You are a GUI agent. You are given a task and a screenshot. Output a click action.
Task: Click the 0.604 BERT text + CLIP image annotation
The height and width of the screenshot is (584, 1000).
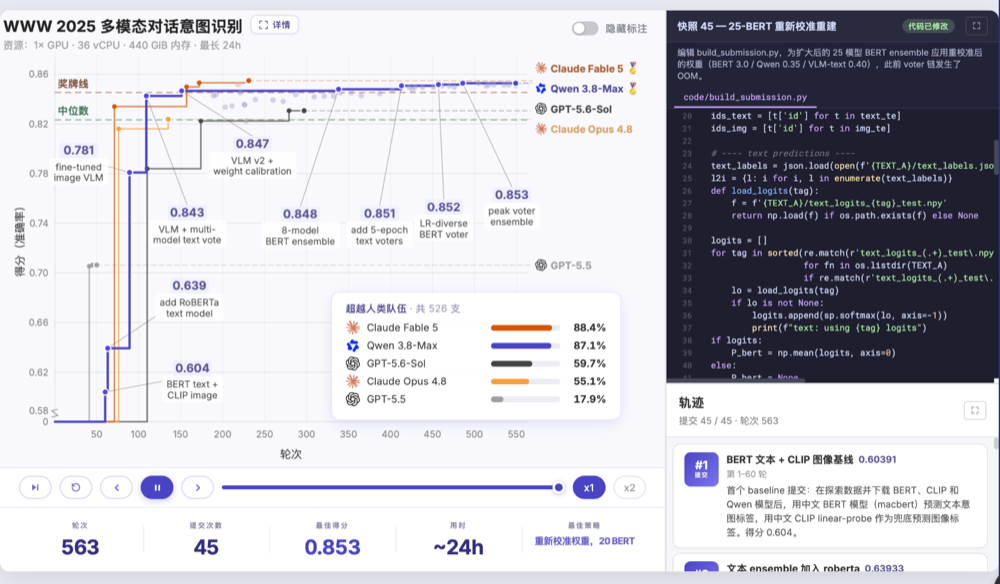[192, 381]
